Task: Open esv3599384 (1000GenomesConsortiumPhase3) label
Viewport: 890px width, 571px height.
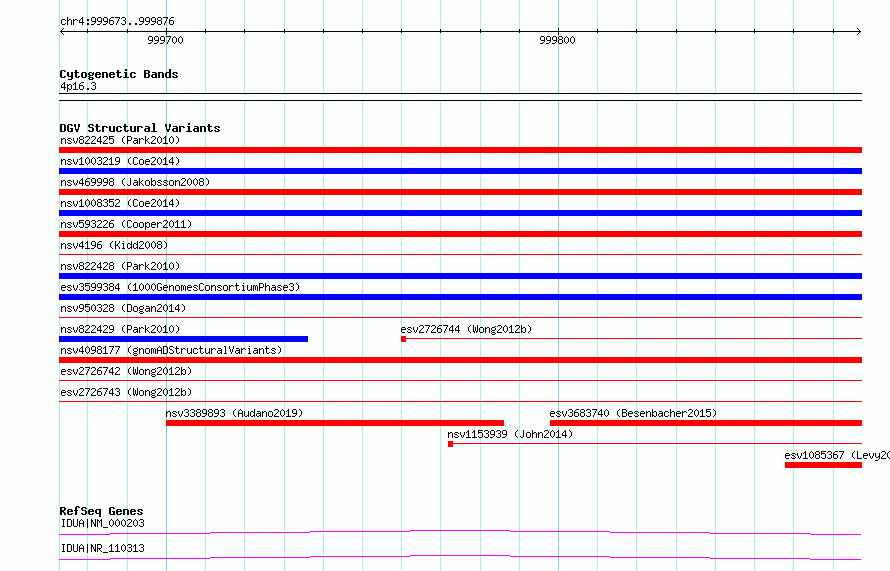Action: pos(180,287)
